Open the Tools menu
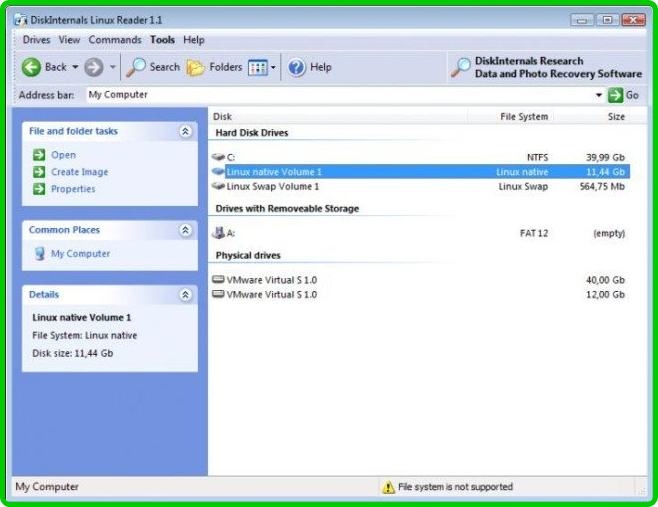The width and height of the screenshot is (658, 507). tap(162, 40)
